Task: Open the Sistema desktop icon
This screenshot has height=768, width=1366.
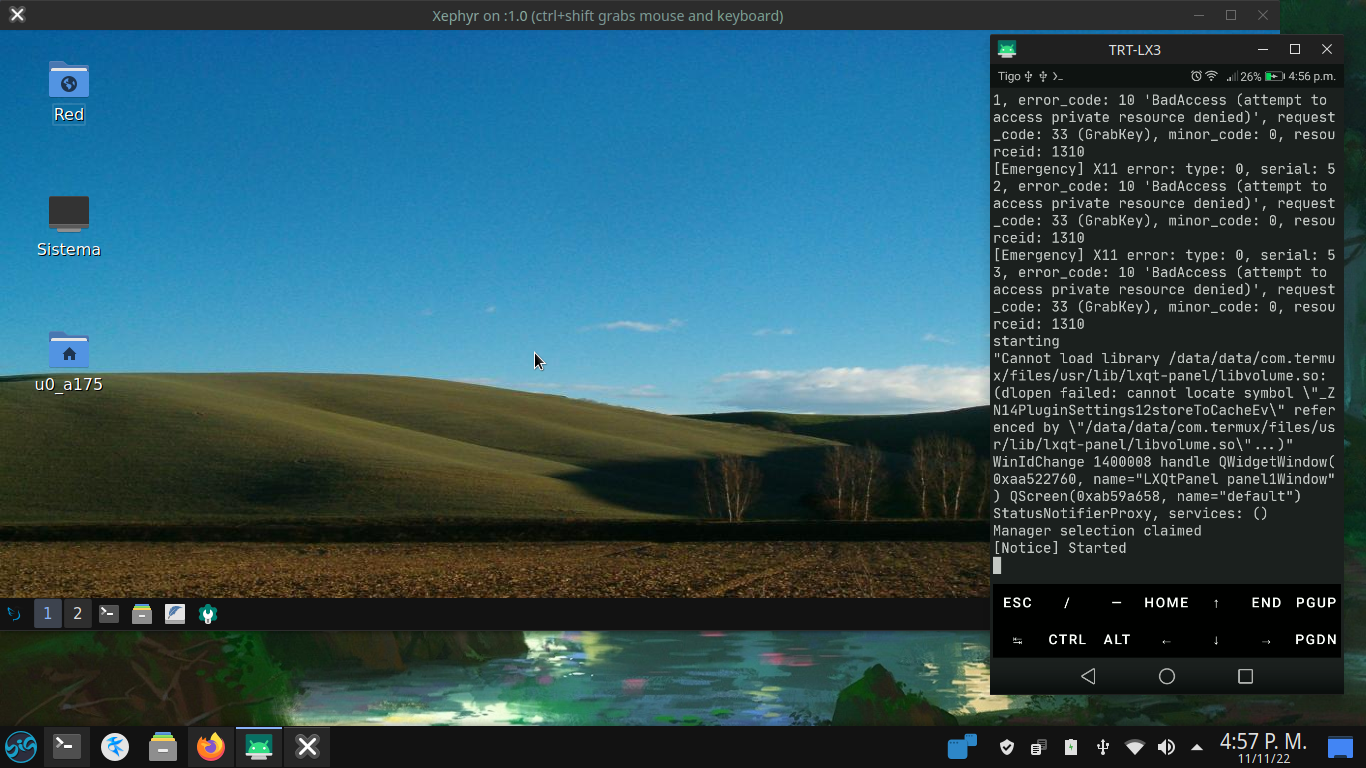Action: point(69,226)
